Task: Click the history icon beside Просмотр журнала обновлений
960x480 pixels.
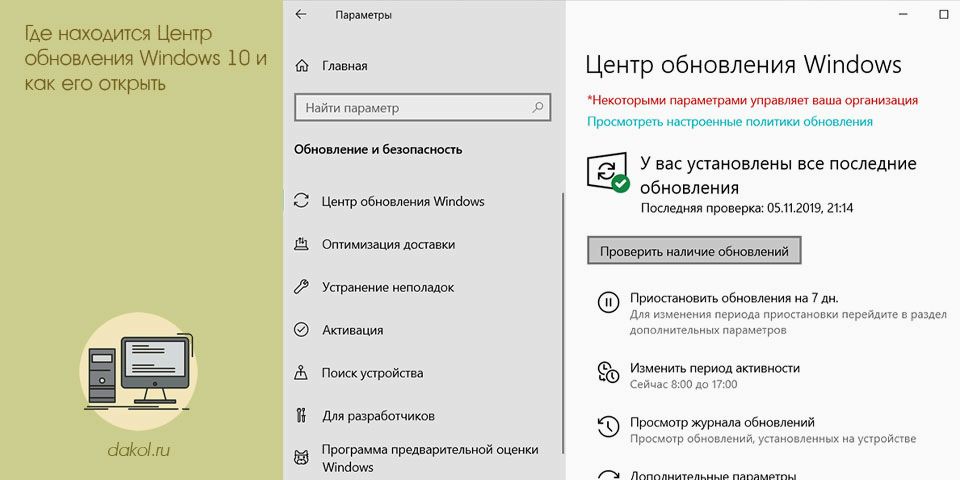Action: [608, 426]
